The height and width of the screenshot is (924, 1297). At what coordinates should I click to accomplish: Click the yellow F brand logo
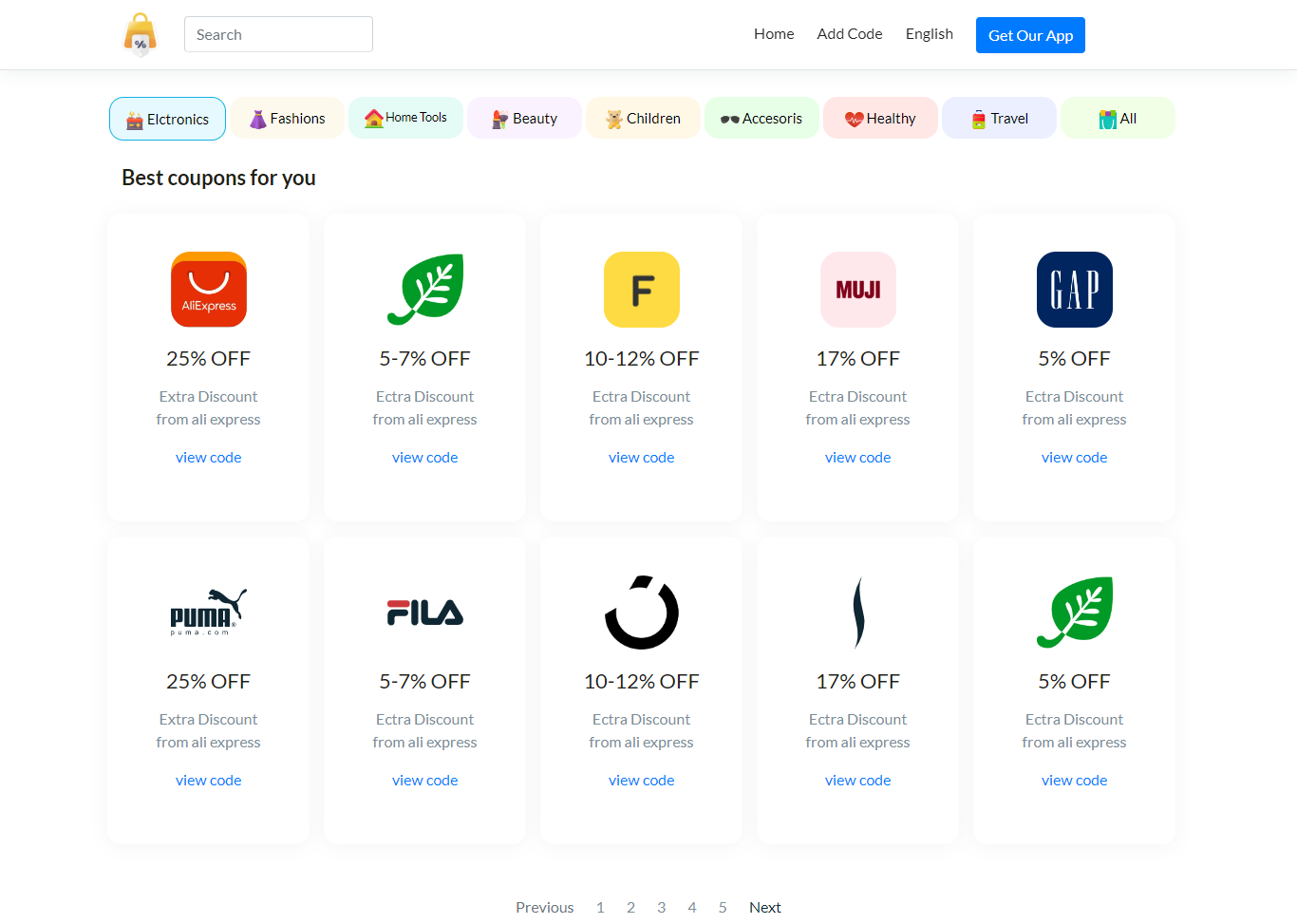pyautogui.click(x=642, y=290)
